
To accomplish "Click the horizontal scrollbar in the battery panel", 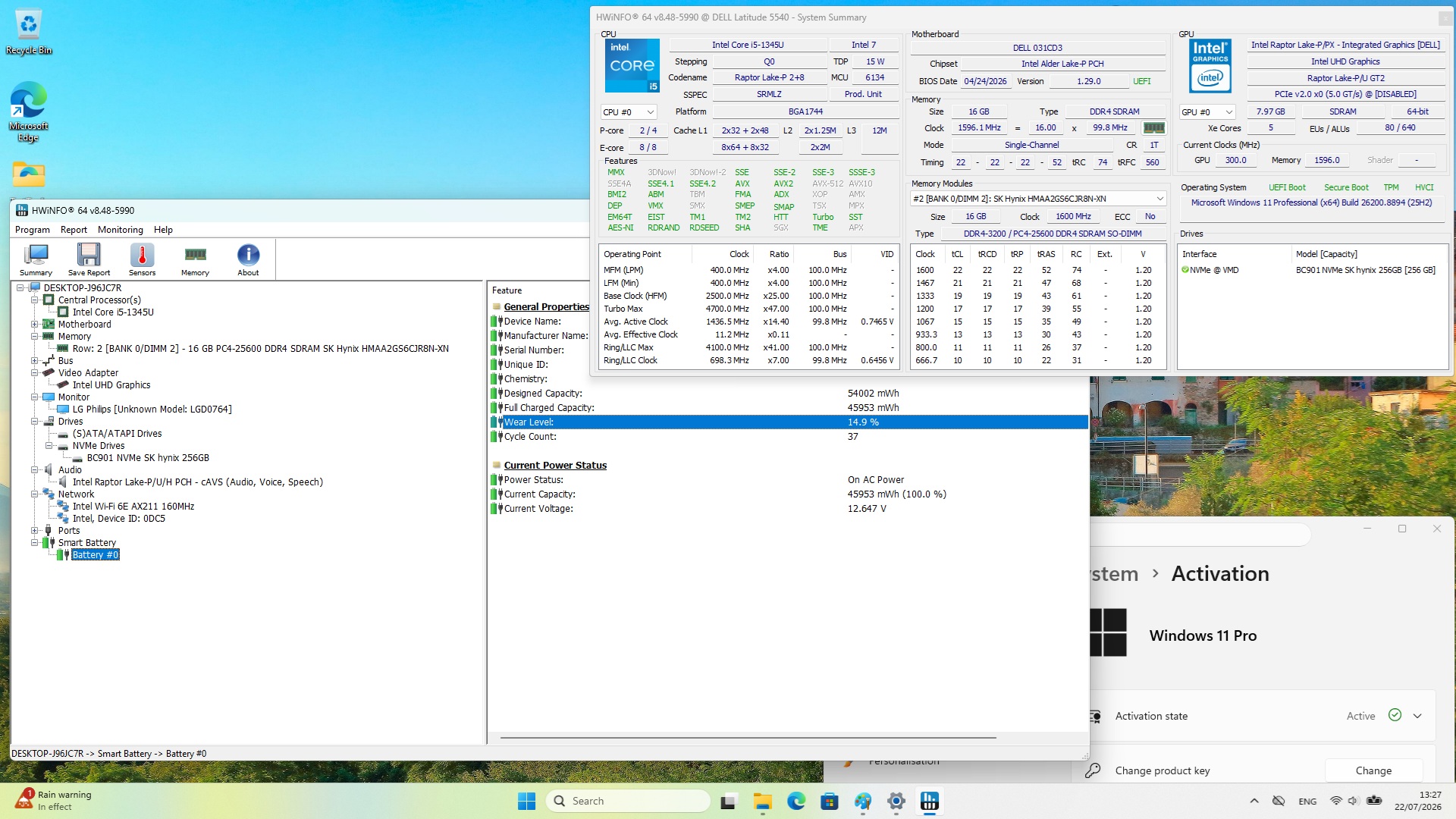I will [748, 737].
